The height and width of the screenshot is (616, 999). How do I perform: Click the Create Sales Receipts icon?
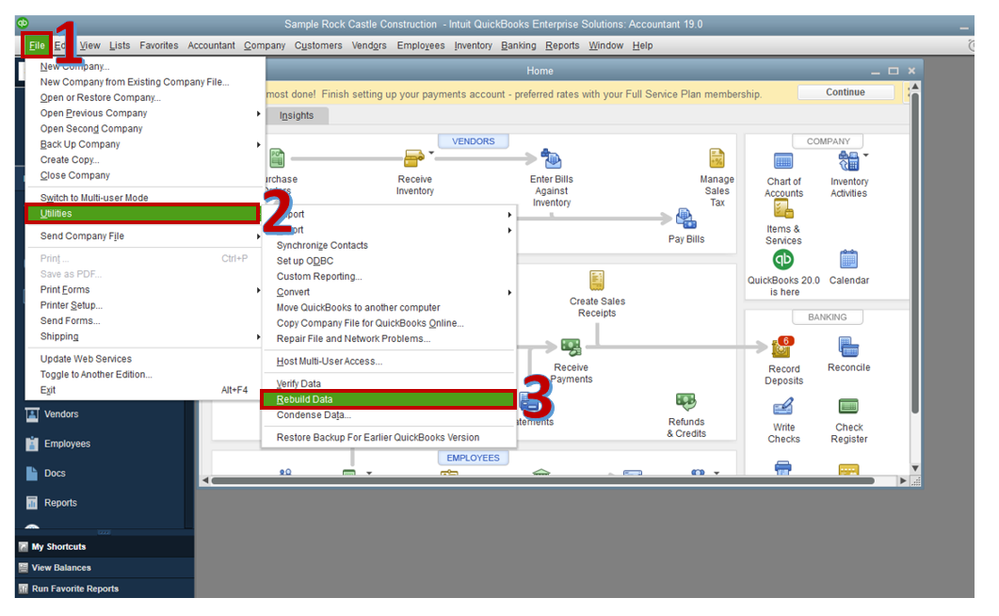pos(596,280)
